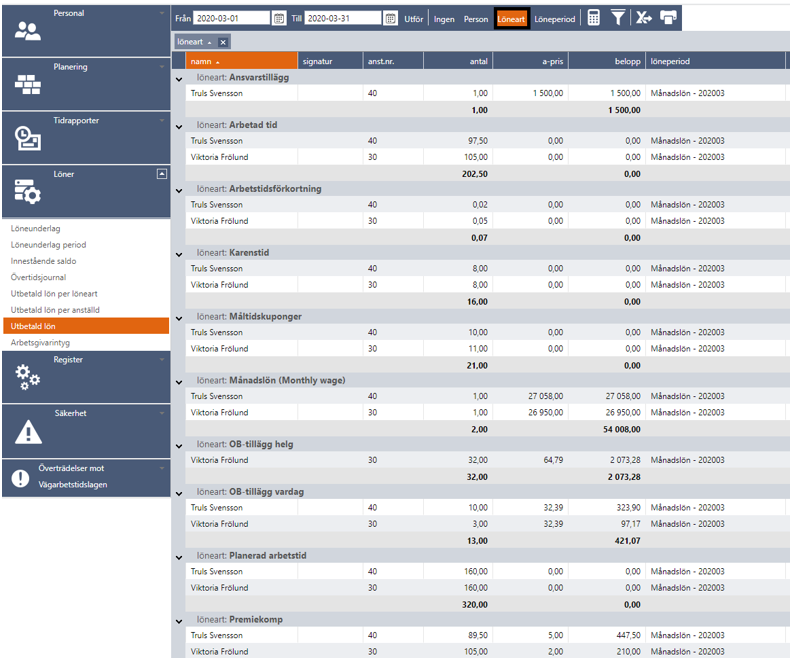Collapse the Löner sidebar section

162,174
